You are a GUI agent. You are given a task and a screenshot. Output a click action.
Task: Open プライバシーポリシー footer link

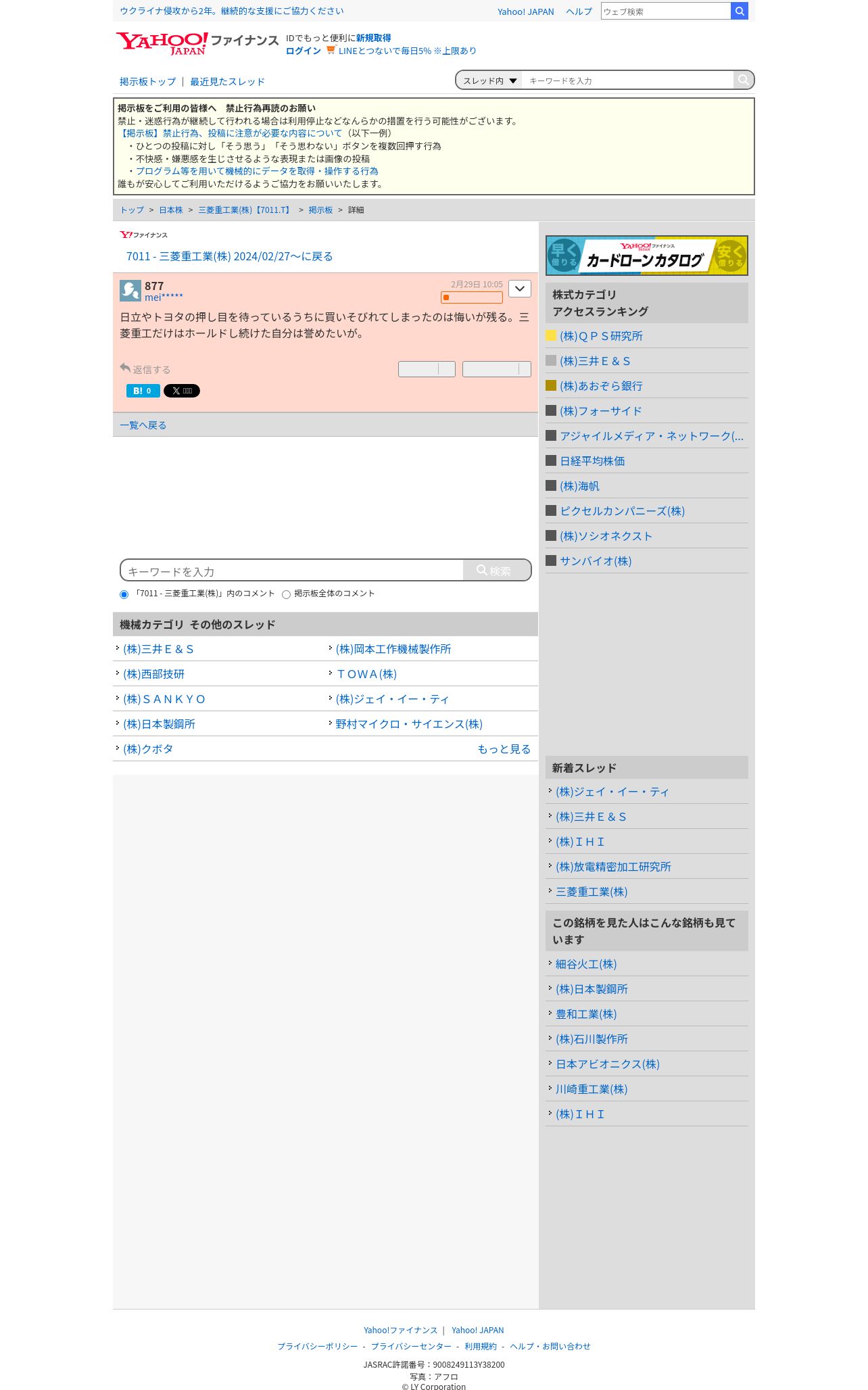coord(317,1346)
